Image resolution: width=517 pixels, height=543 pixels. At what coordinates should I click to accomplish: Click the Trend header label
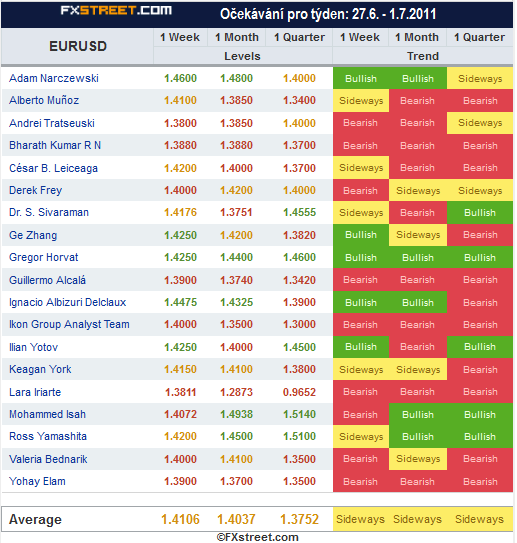tap(423, 56)
